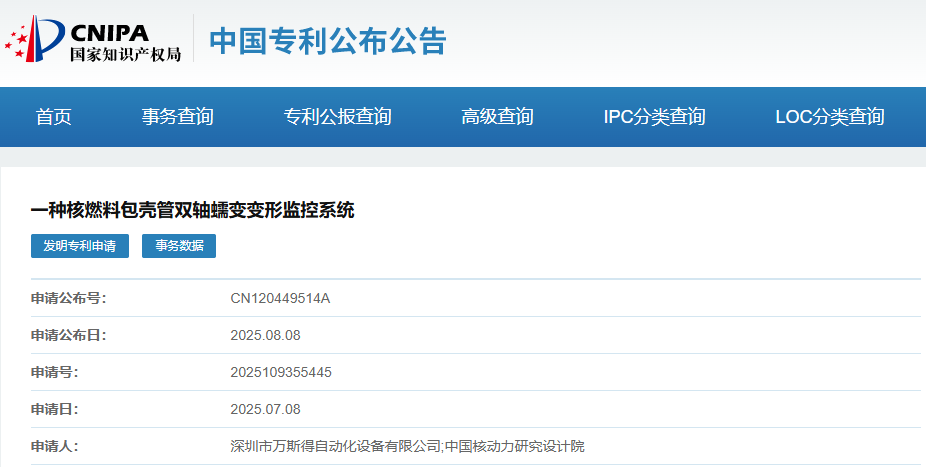The image size is (926, 467).
Task: Click the 中国专利公布公告 site title
Action: tap(327, 41)
